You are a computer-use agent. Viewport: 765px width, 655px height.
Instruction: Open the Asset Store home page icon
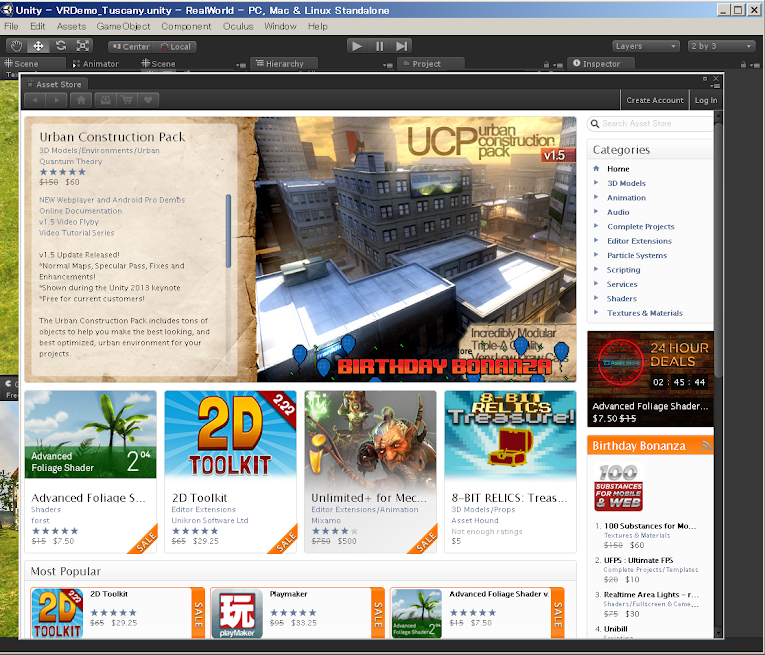81,100
